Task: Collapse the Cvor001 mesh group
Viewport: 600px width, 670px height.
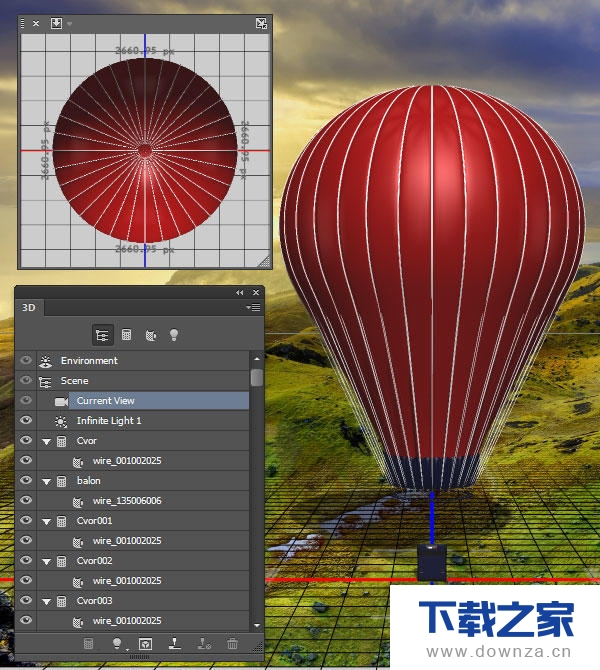Action: (47, 522)
